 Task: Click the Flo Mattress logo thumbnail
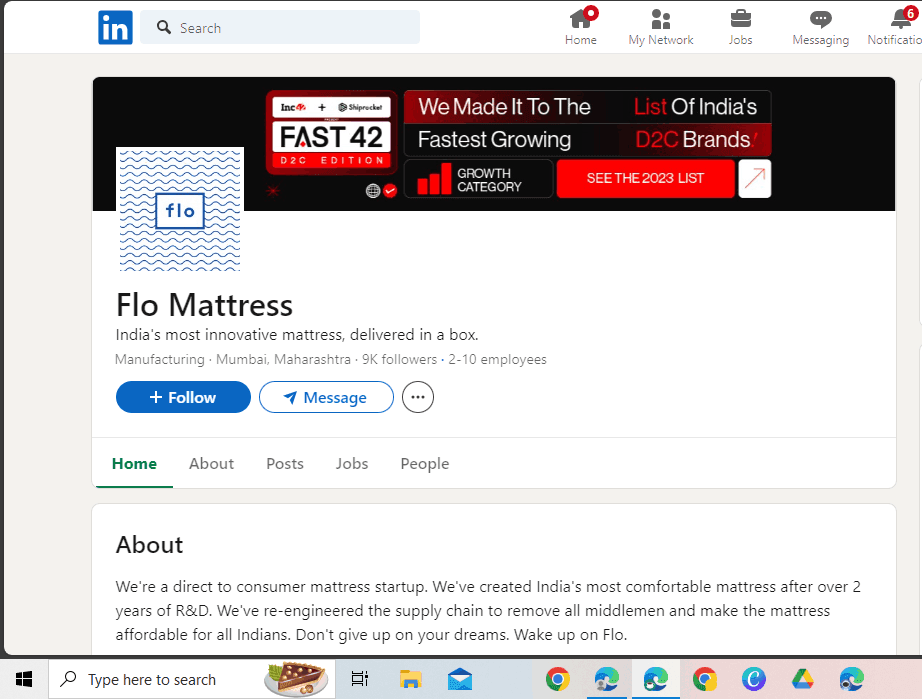180,210
